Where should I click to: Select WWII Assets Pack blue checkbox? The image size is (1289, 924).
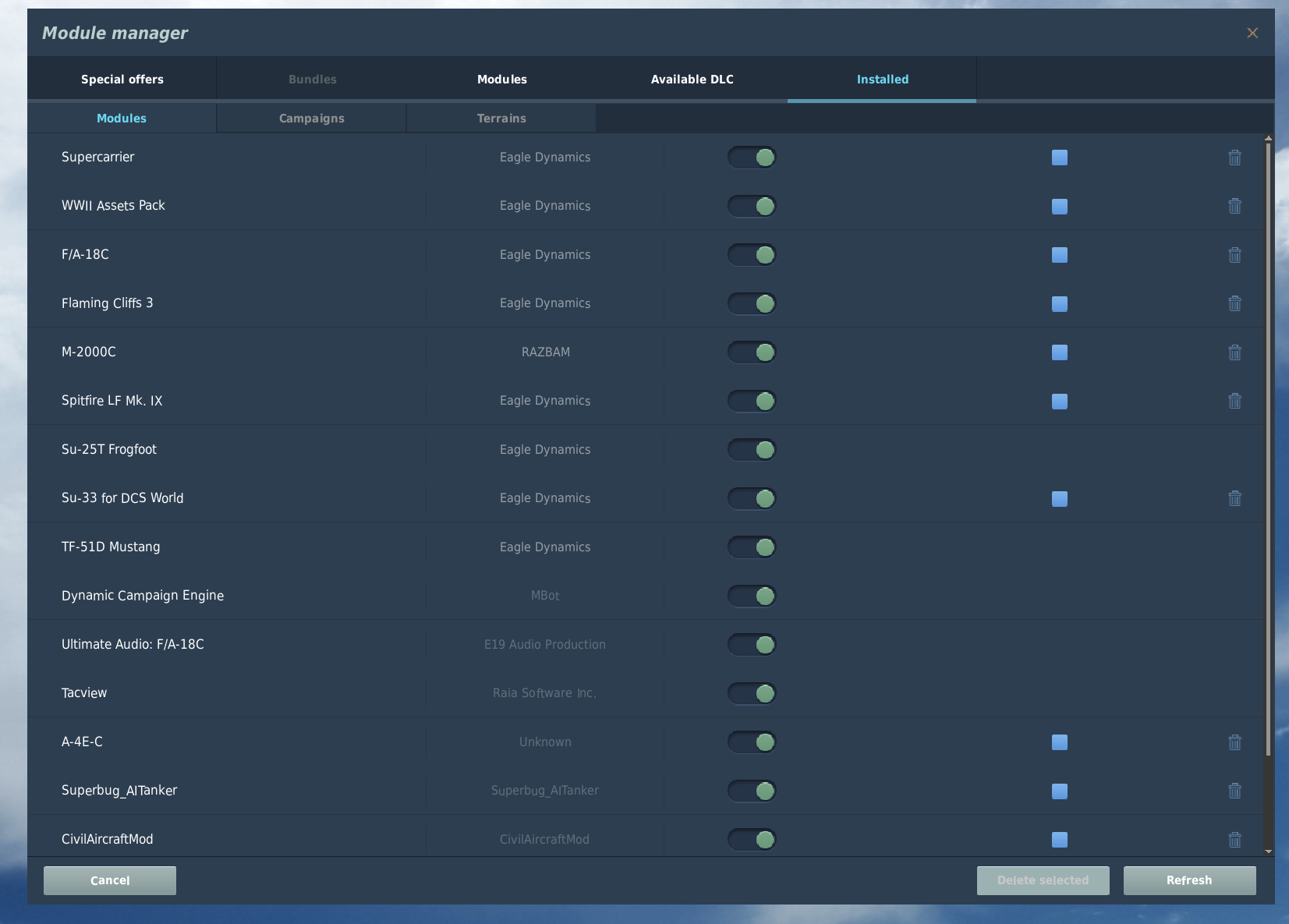1060,207
